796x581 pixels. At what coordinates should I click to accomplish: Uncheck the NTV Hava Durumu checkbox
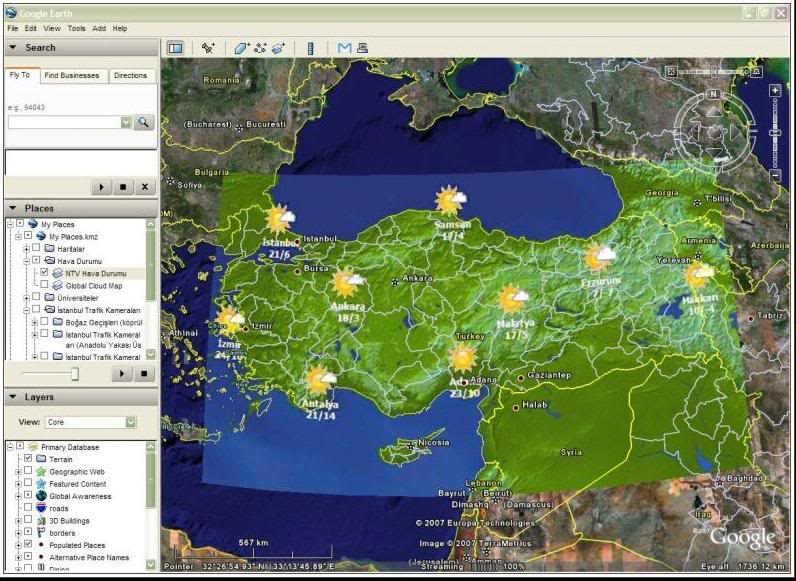click(44, 272)
